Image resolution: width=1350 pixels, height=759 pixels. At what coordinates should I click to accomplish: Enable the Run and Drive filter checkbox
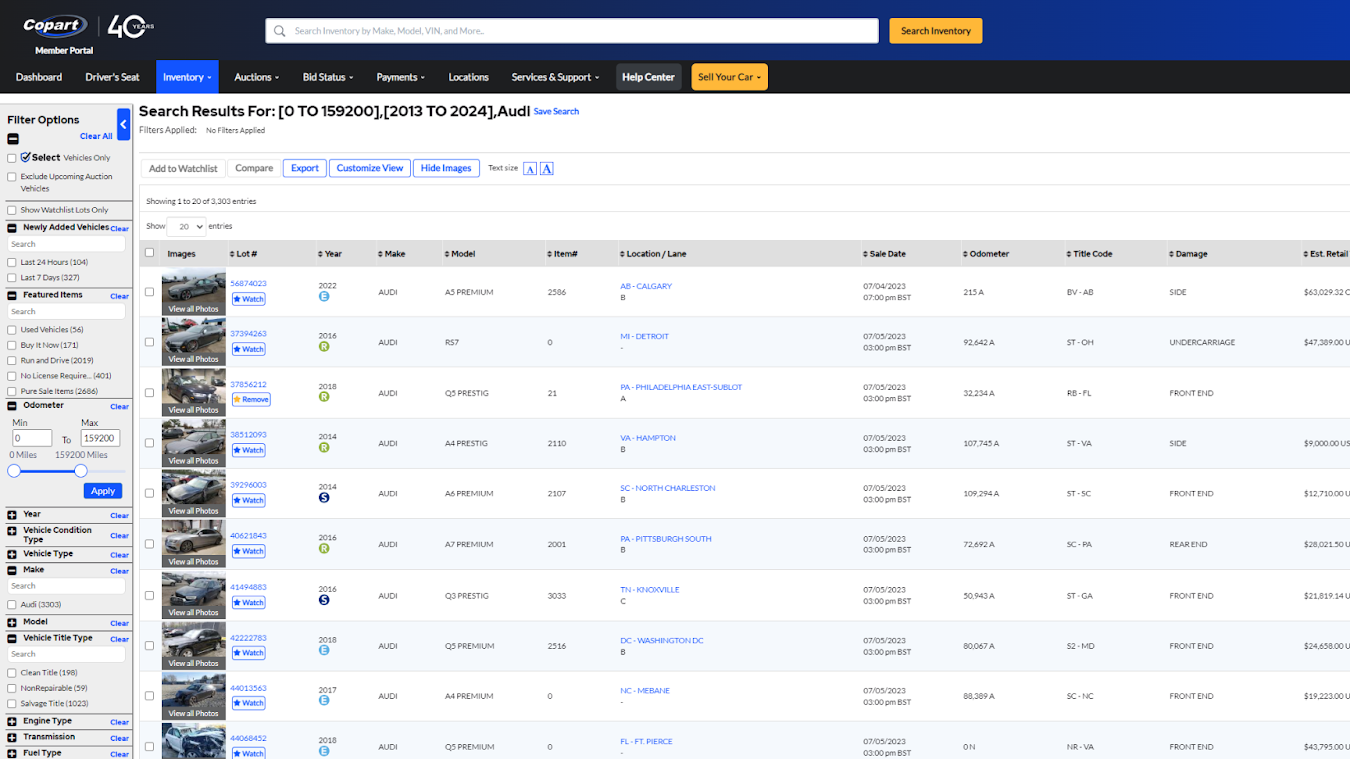(x=12, y=361)
